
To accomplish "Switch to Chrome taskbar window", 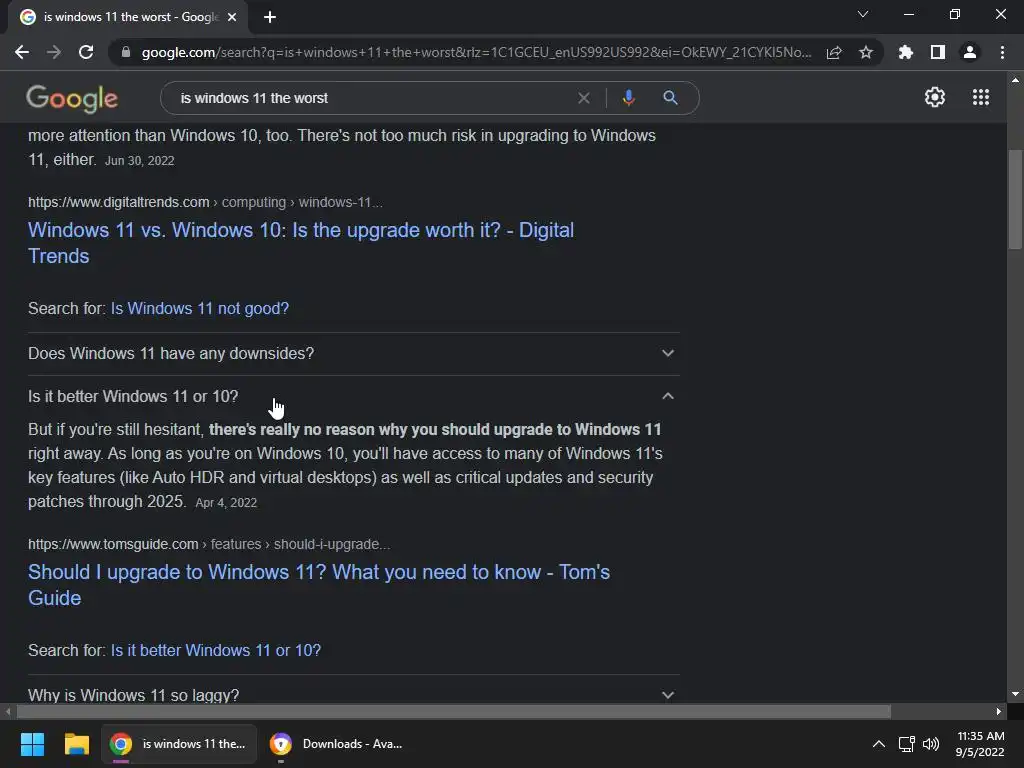I will [x=179, y=744].
